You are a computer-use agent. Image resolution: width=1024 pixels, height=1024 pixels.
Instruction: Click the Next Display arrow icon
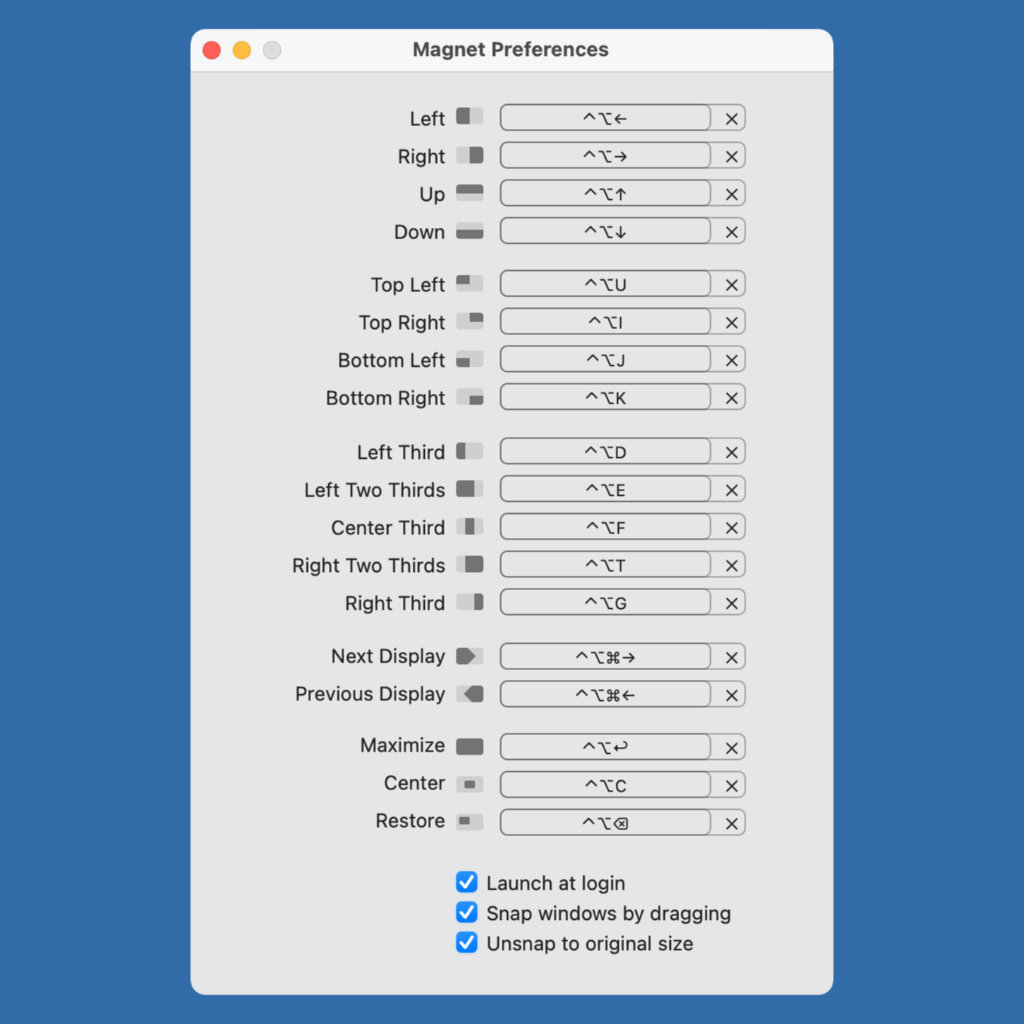click(469, 656)
